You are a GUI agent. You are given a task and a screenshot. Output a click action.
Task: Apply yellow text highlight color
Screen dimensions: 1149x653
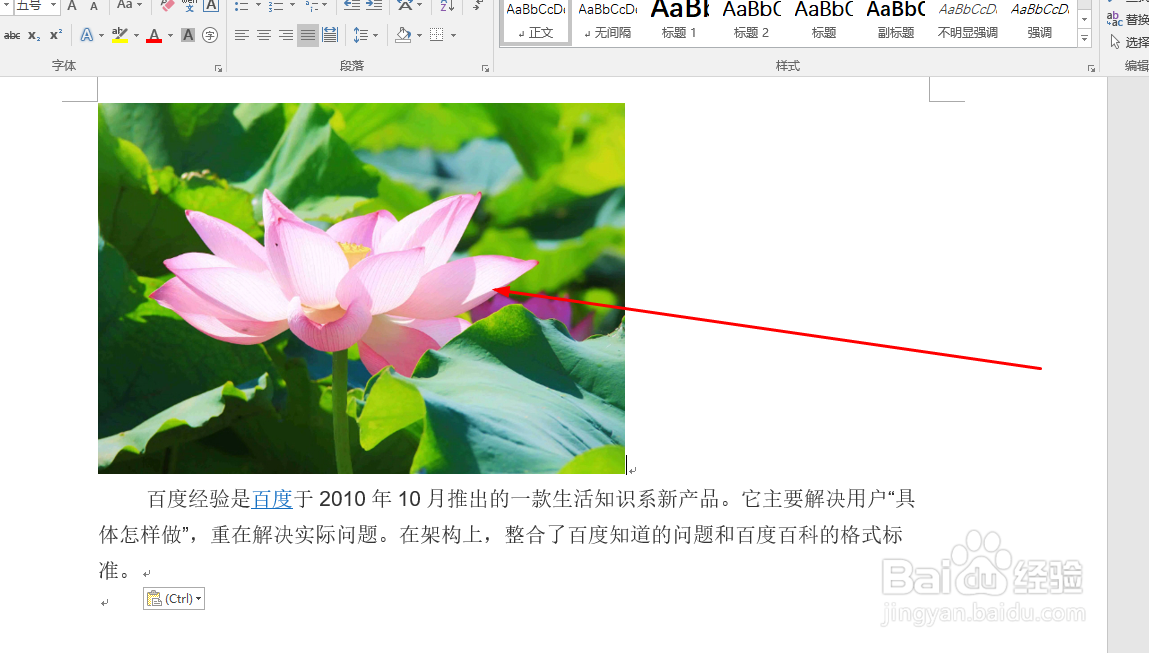pyautogui.click(x=120, y=33)
